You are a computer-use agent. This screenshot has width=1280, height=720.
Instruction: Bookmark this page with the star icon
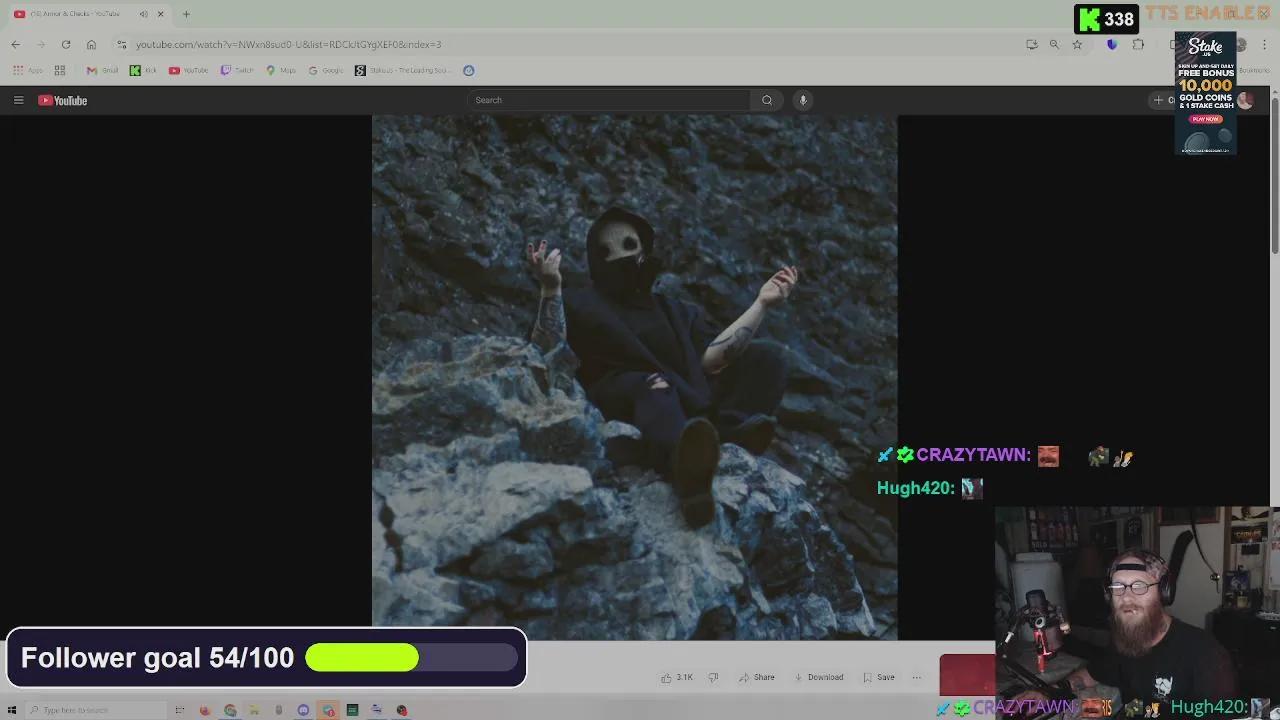coord(1077,44)
